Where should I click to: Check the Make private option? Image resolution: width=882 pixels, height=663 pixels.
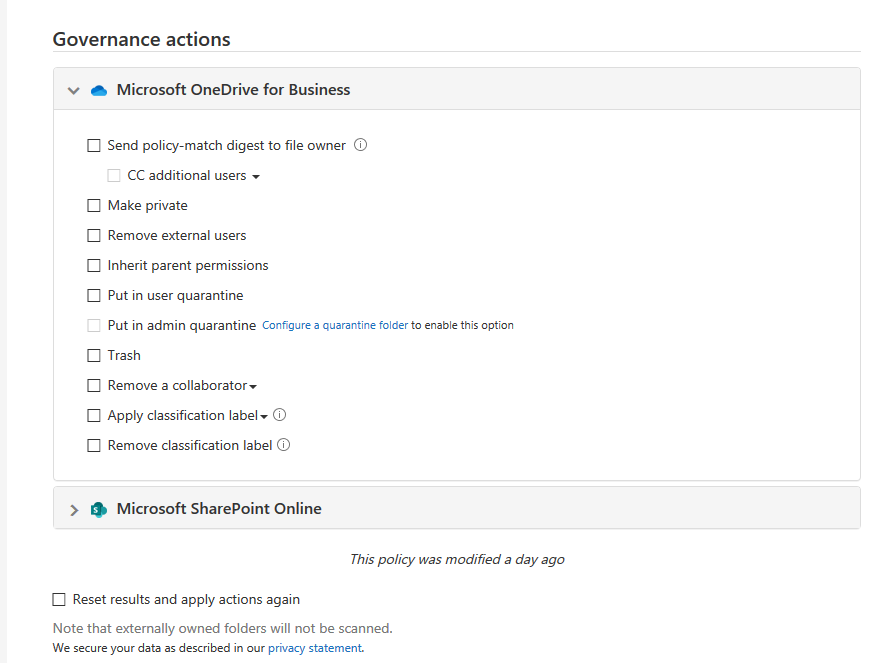click(94, 206)
